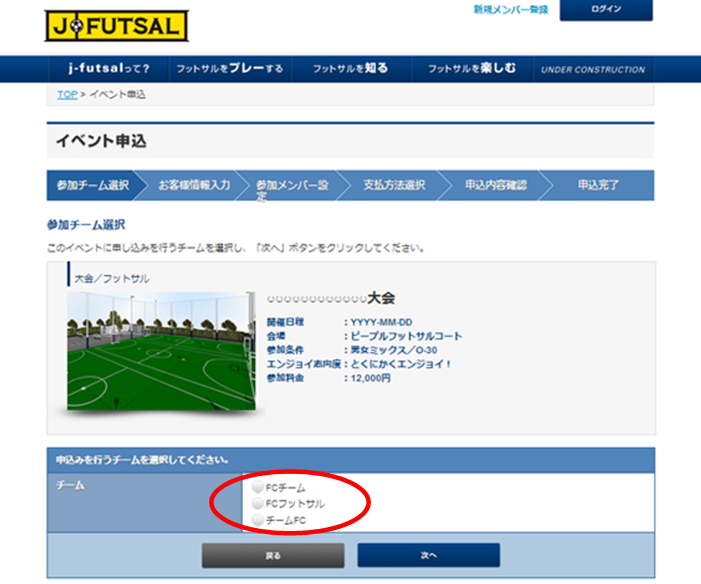The image size is (701, 584).
Task: Select the チームFC radio button
Action: click(258, 520)
